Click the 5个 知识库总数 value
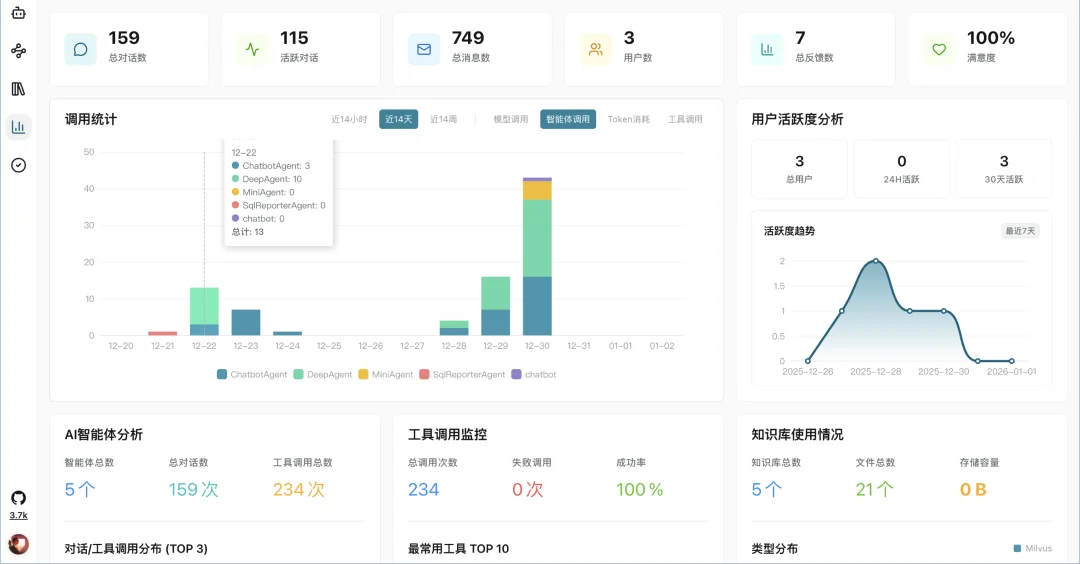Viewport: 1080px width, 564px height. (767, 490)
